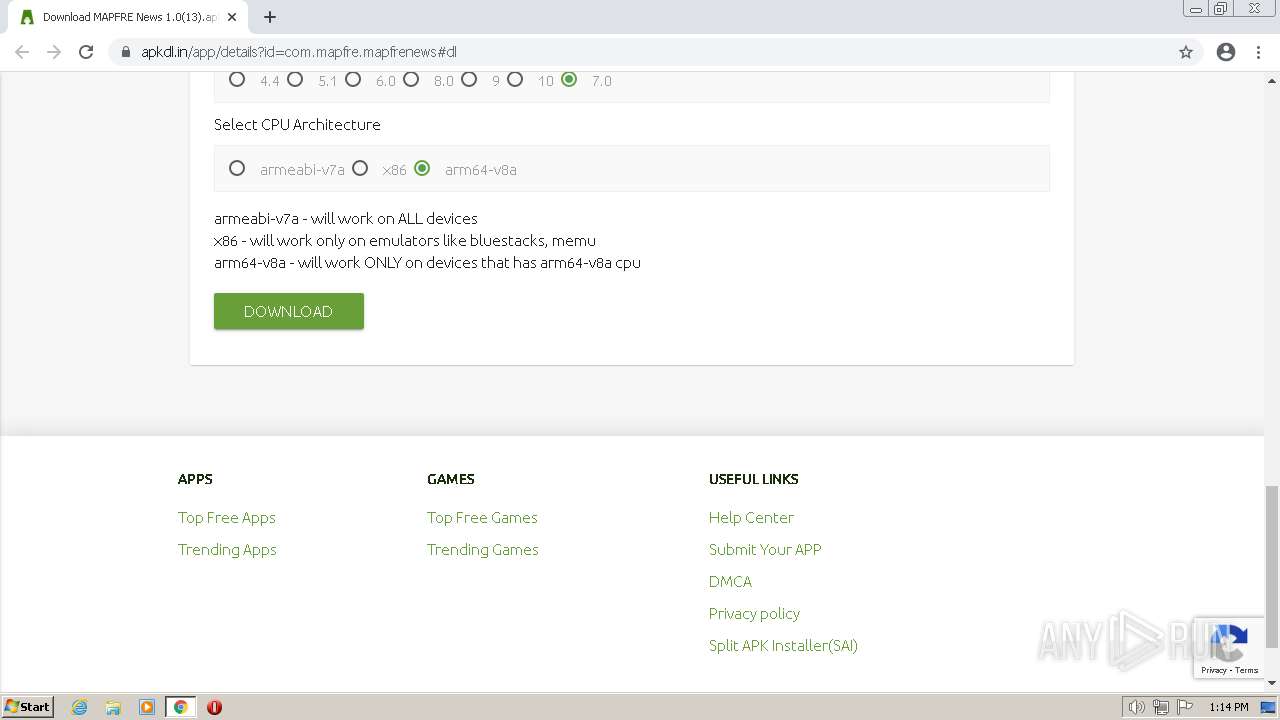The width and height of the screenshot is (1280, 720).
Task: Choose armeabi-v7a CPU architecture
Action: pos(237,169)
